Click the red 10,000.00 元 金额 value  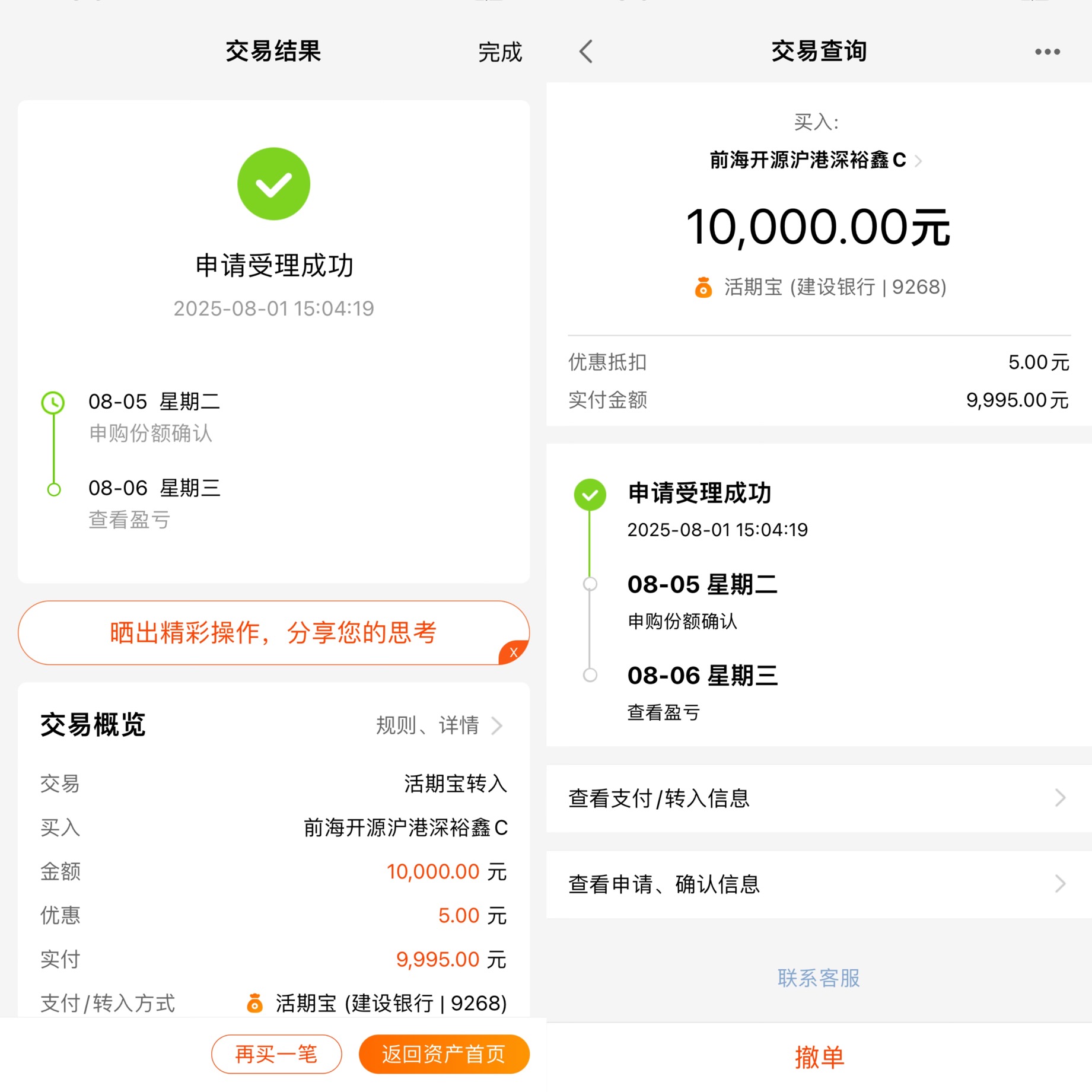[447, 871]
